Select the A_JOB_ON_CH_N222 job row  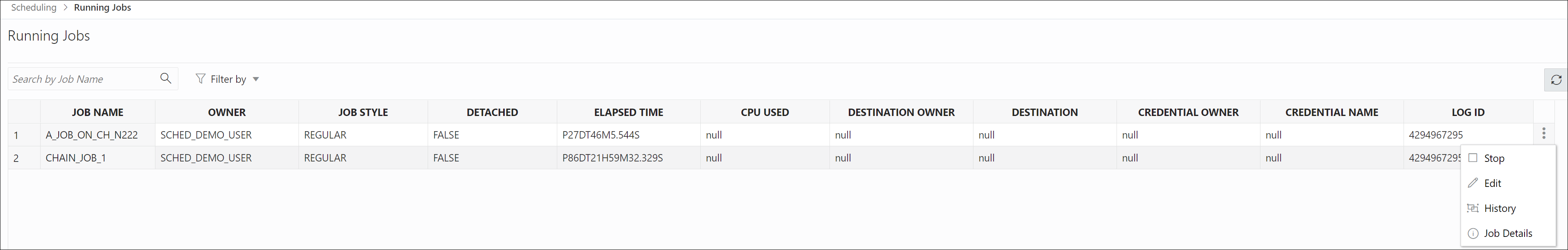(x=91, y=135)
